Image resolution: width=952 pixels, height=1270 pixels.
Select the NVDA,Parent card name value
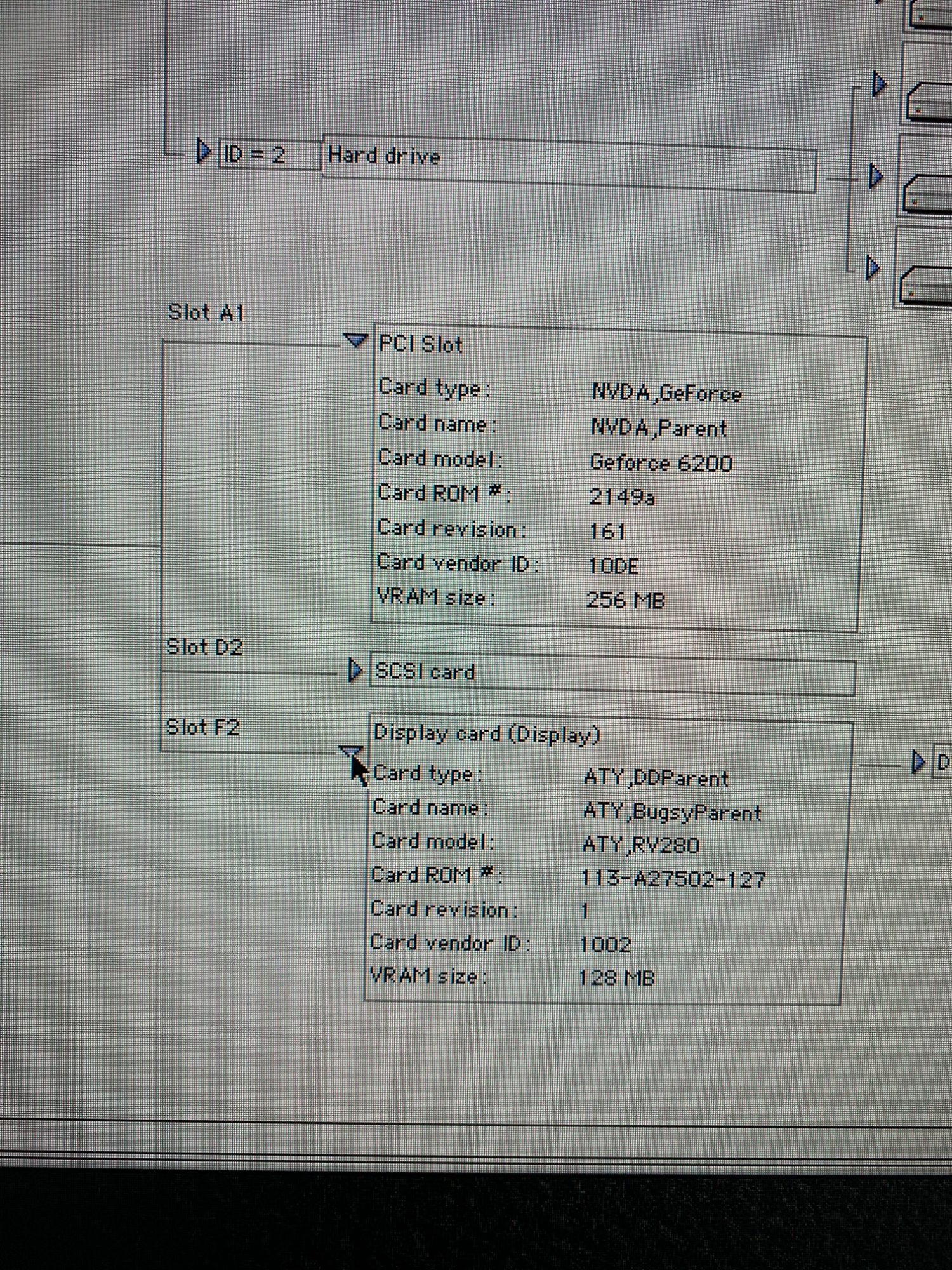pos(659,428)
